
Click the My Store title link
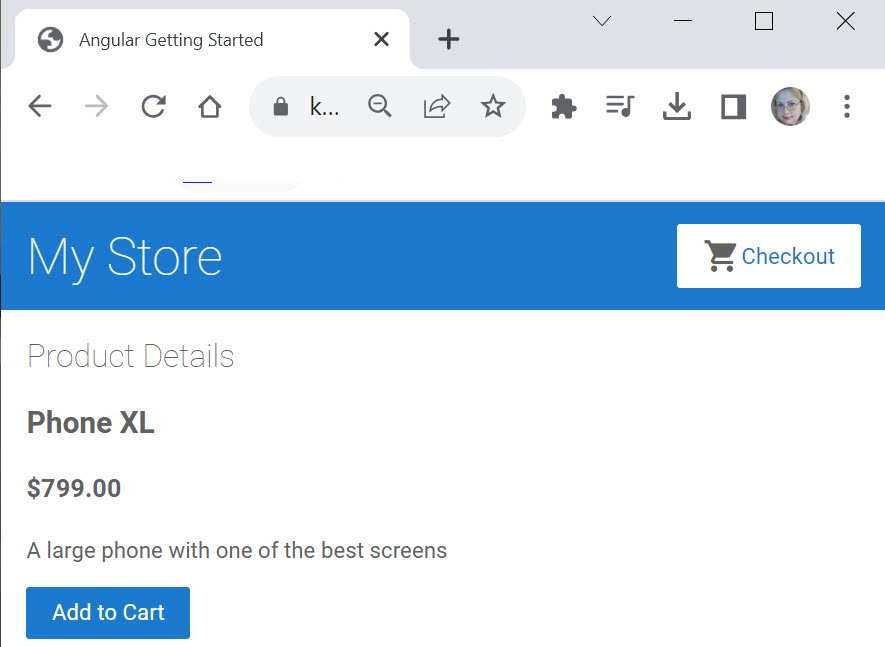click(125, 257)
